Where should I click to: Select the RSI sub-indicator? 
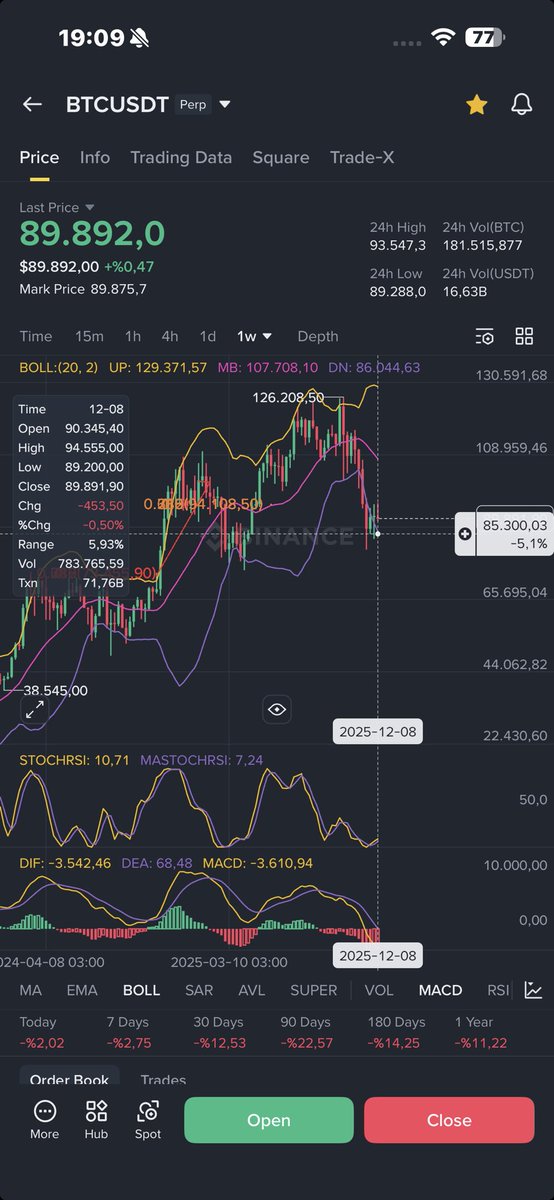(x=498, y=990)
